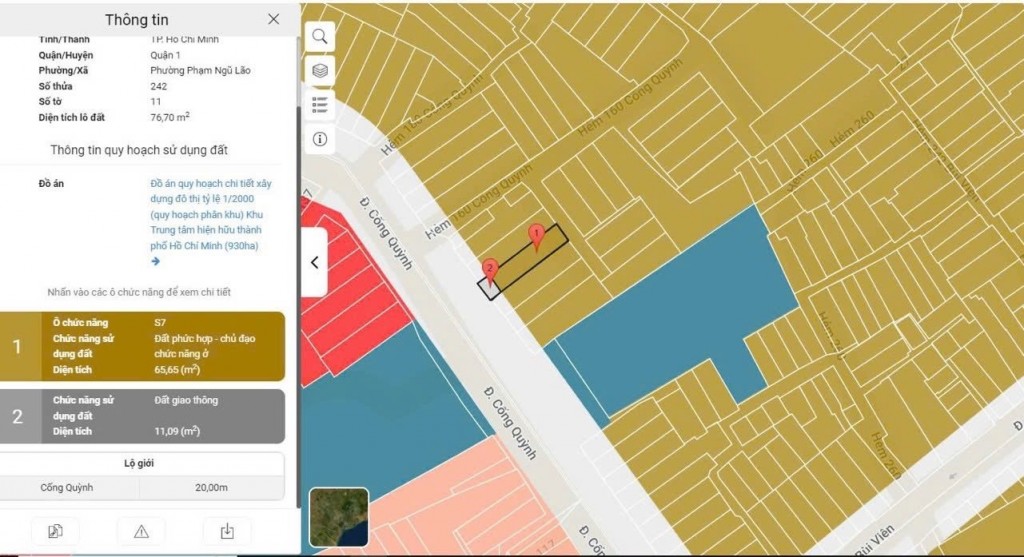The width and height of the screenshot is (1024, 557).
Task: Click the Thông tin quy hoạch heading
Action: coord(139,150)
